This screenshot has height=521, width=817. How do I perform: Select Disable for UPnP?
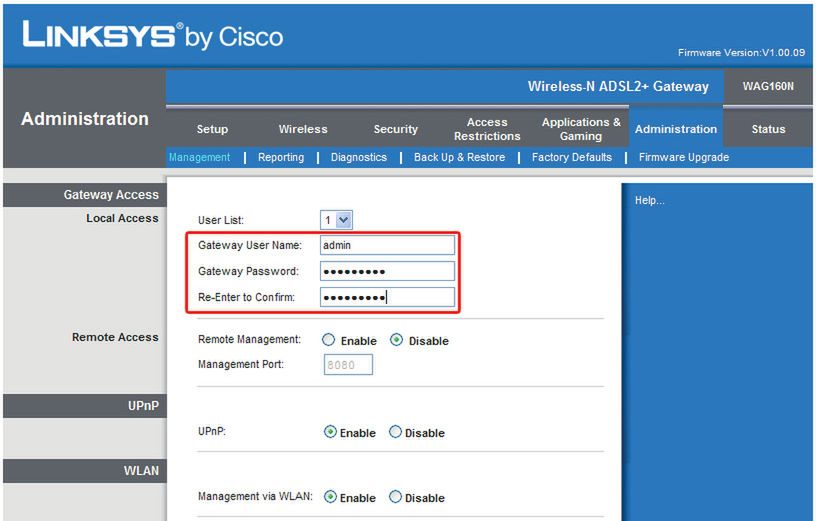[x=395, y=432]
